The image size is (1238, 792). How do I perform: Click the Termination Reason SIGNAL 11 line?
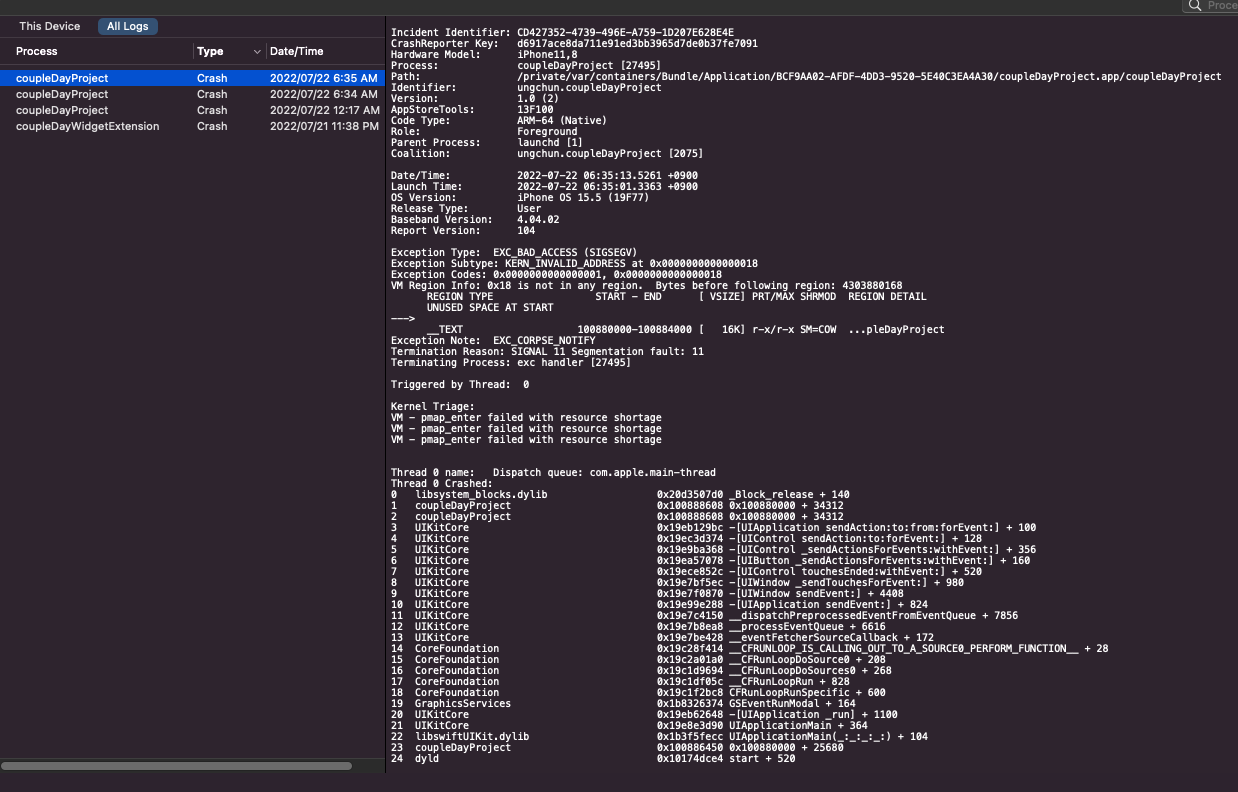pyautogui.click(x=547, y=352)
